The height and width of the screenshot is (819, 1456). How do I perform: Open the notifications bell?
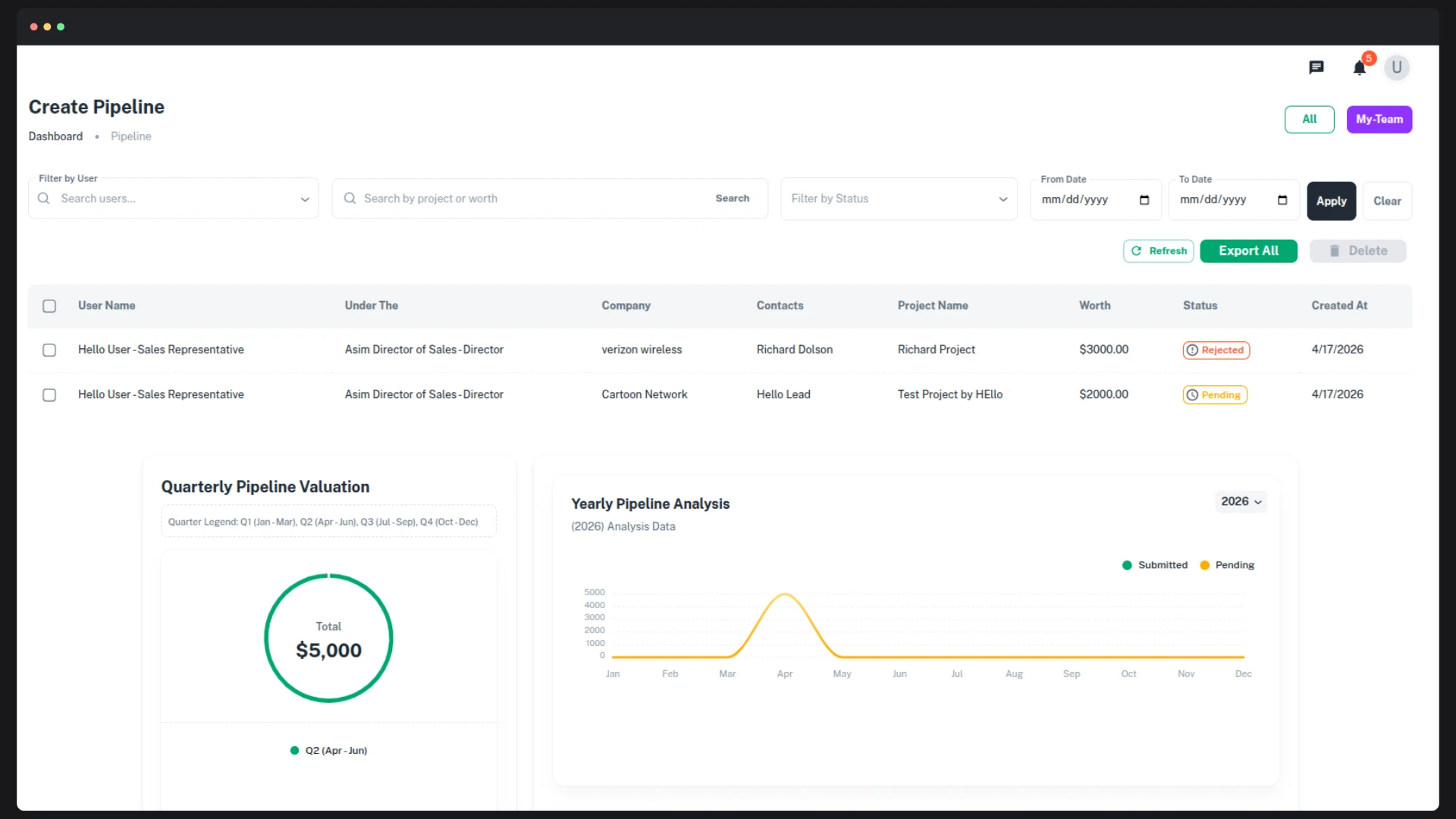(x=1360, y=68)
